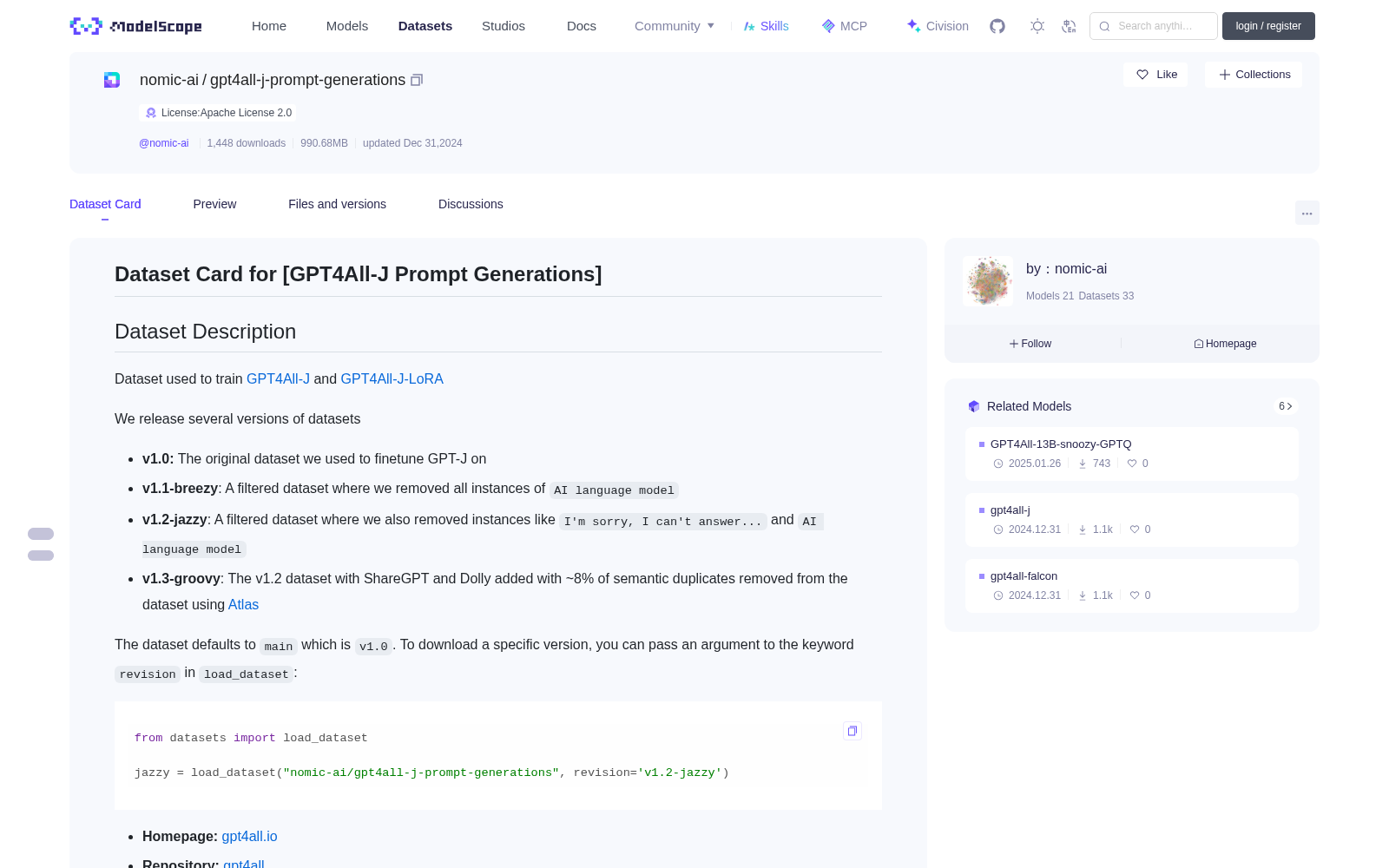This screenshot has height=868, width=1389.
Task: Open the GitHub icon in header
Action: click(997, 26)
